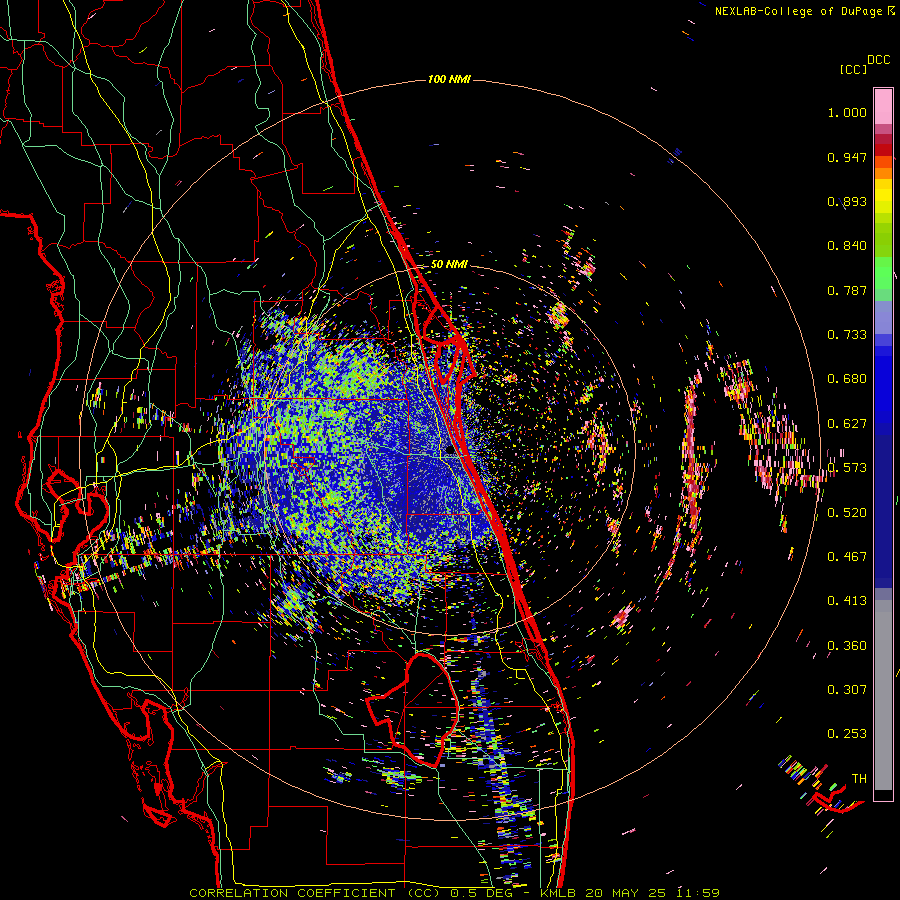Click the 1.000 value on the color scale
This screenshot has width=900, height=900.
[847, 112]
